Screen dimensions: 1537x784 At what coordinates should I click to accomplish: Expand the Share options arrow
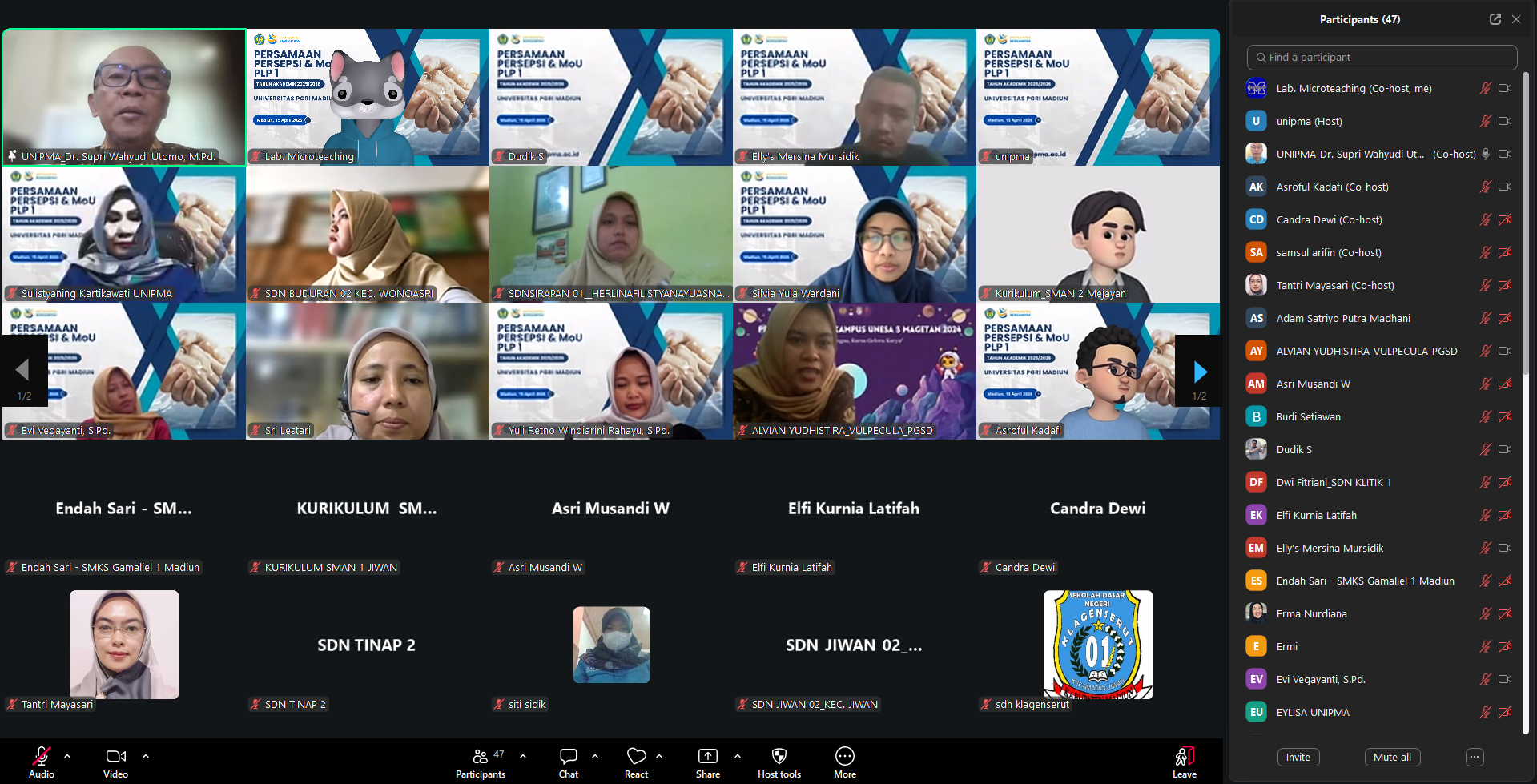(737, 755)
